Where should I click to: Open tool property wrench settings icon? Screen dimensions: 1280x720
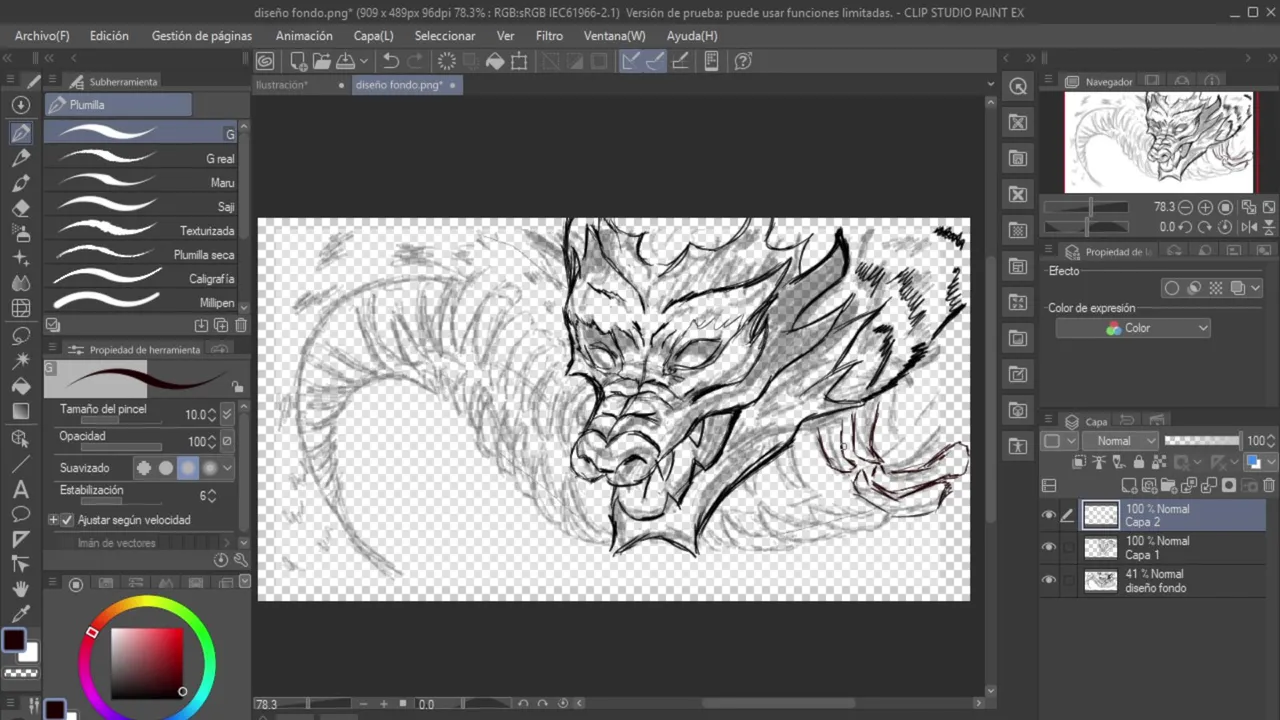240,560
